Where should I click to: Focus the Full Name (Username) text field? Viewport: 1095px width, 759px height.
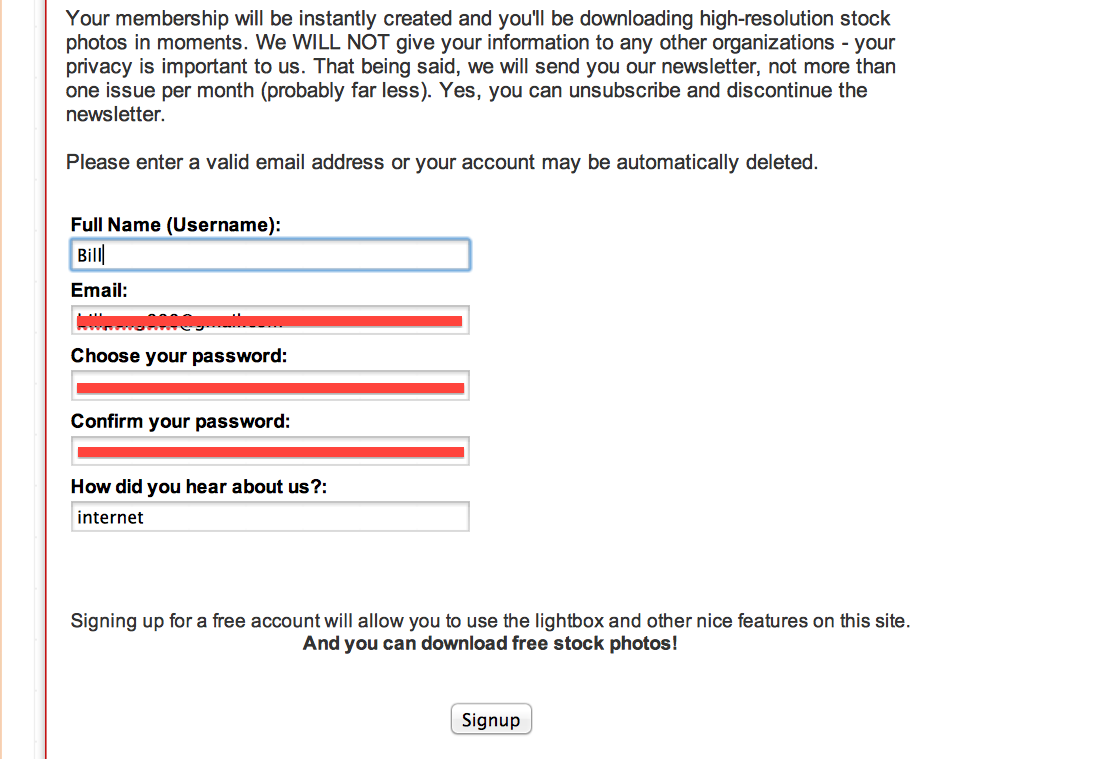pos(270,255)
